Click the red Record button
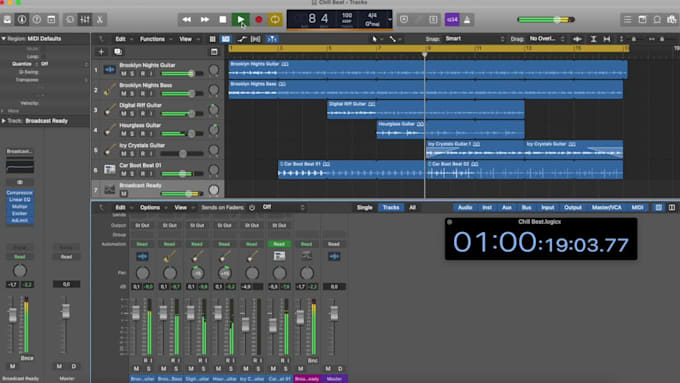 258,20
